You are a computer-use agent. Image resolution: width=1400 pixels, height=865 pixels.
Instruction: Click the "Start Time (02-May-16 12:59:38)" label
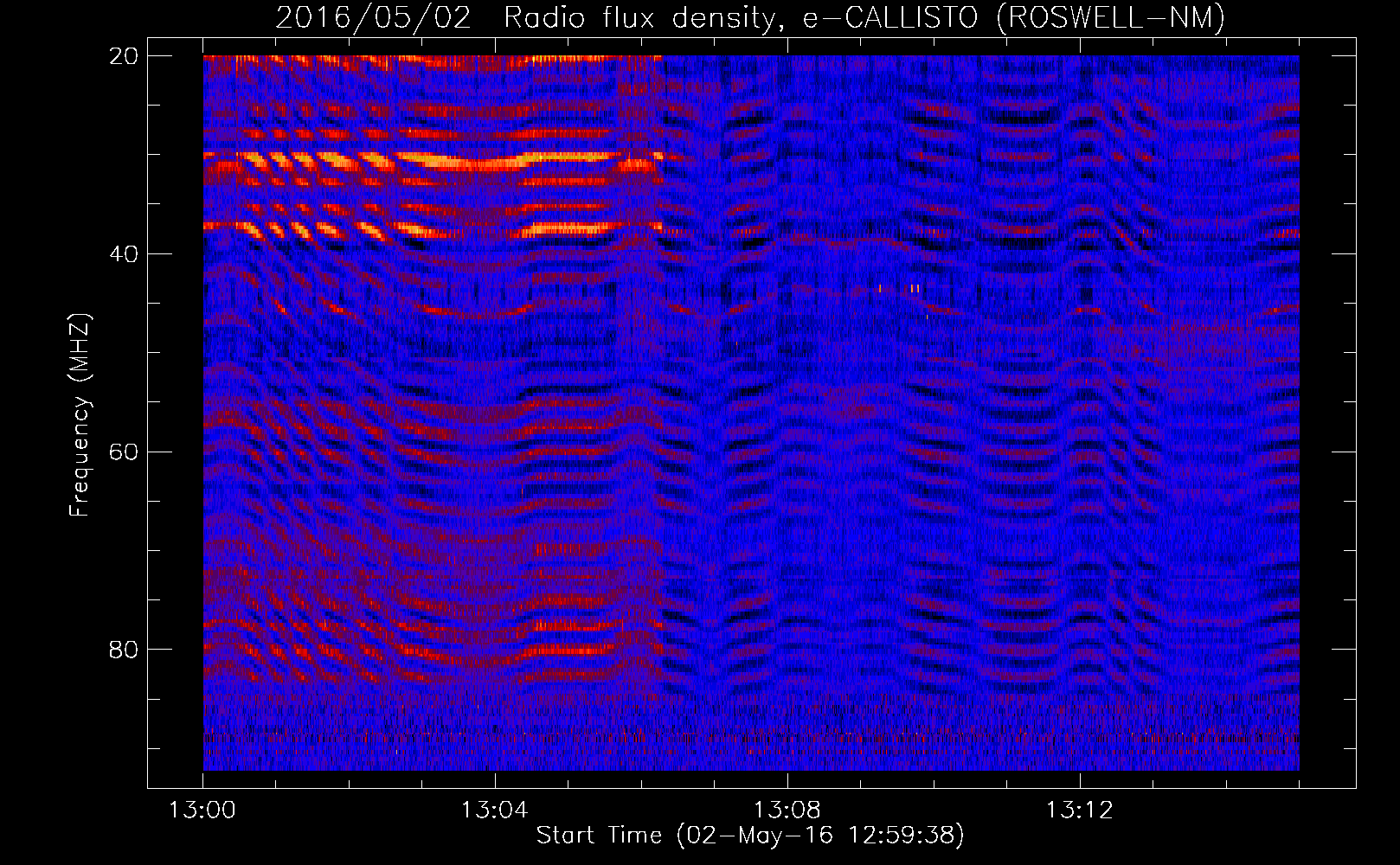pyautogui.click(x=750, y=836)
